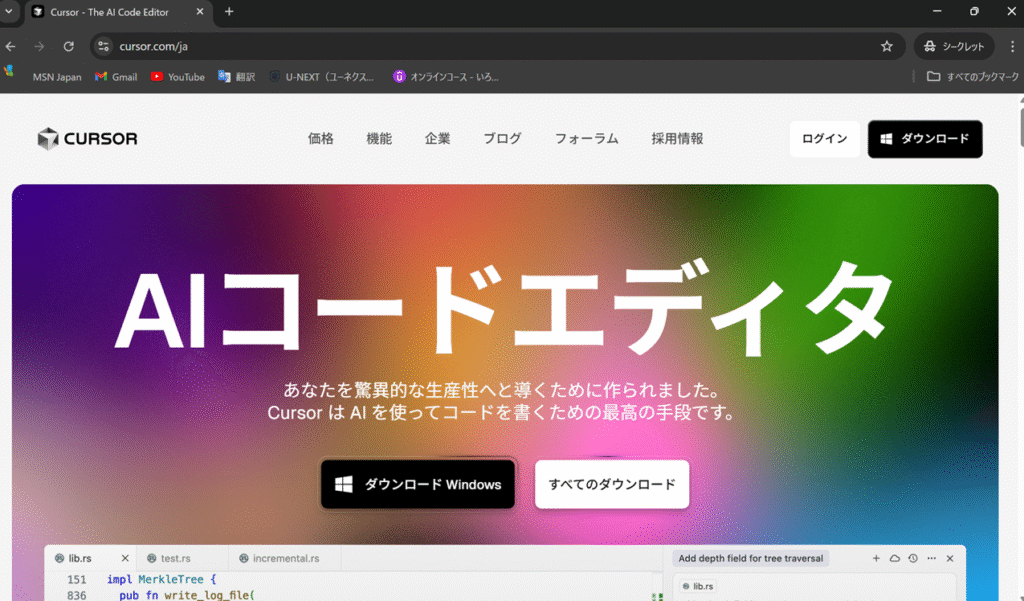This screenshot has width=1024, height=601.
Task: Click the Cursor - The AI Code Editor tab
Action: pos(119,12)
